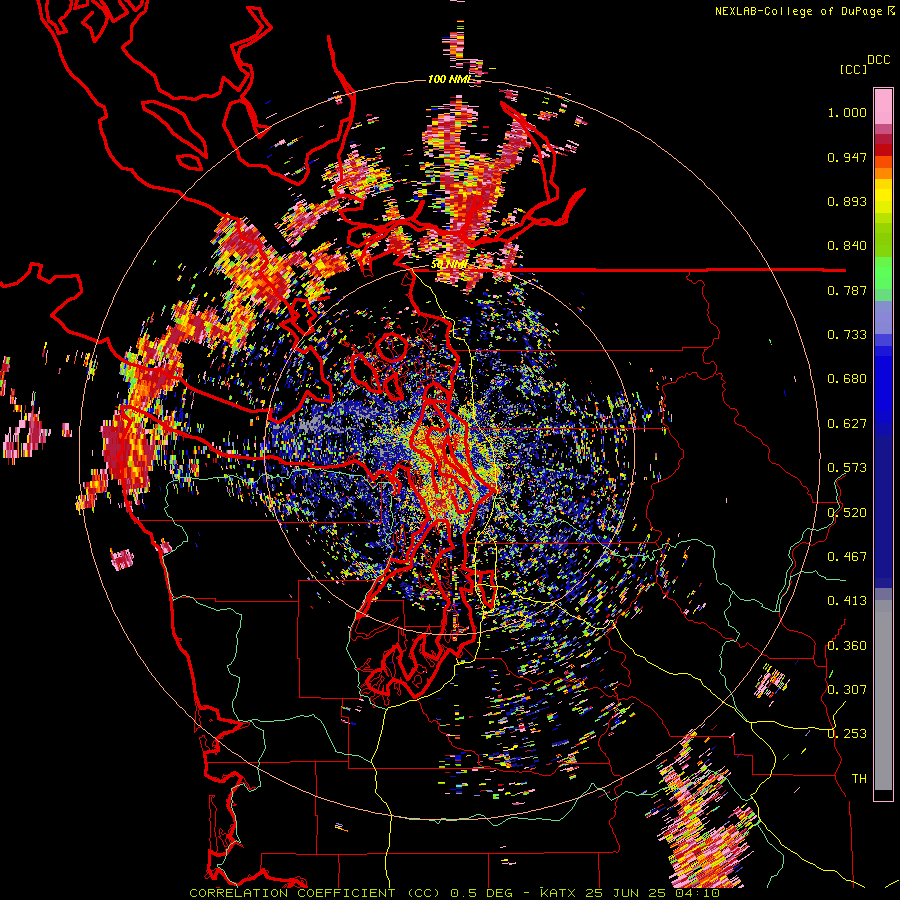Click the 0.360 legend label
The height and width of the screenshot is (900, 900).
coord(847,646)
